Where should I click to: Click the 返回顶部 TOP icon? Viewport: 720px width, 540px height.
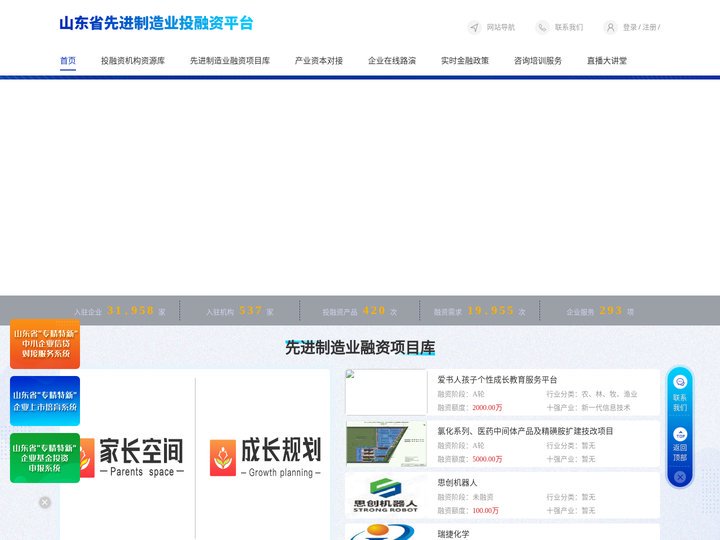coord(680,434)
